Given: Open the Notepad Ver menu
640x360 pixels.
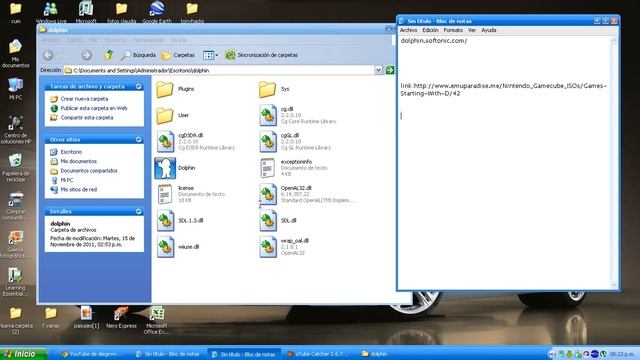Looking at the screenshot, I should 472,30.
